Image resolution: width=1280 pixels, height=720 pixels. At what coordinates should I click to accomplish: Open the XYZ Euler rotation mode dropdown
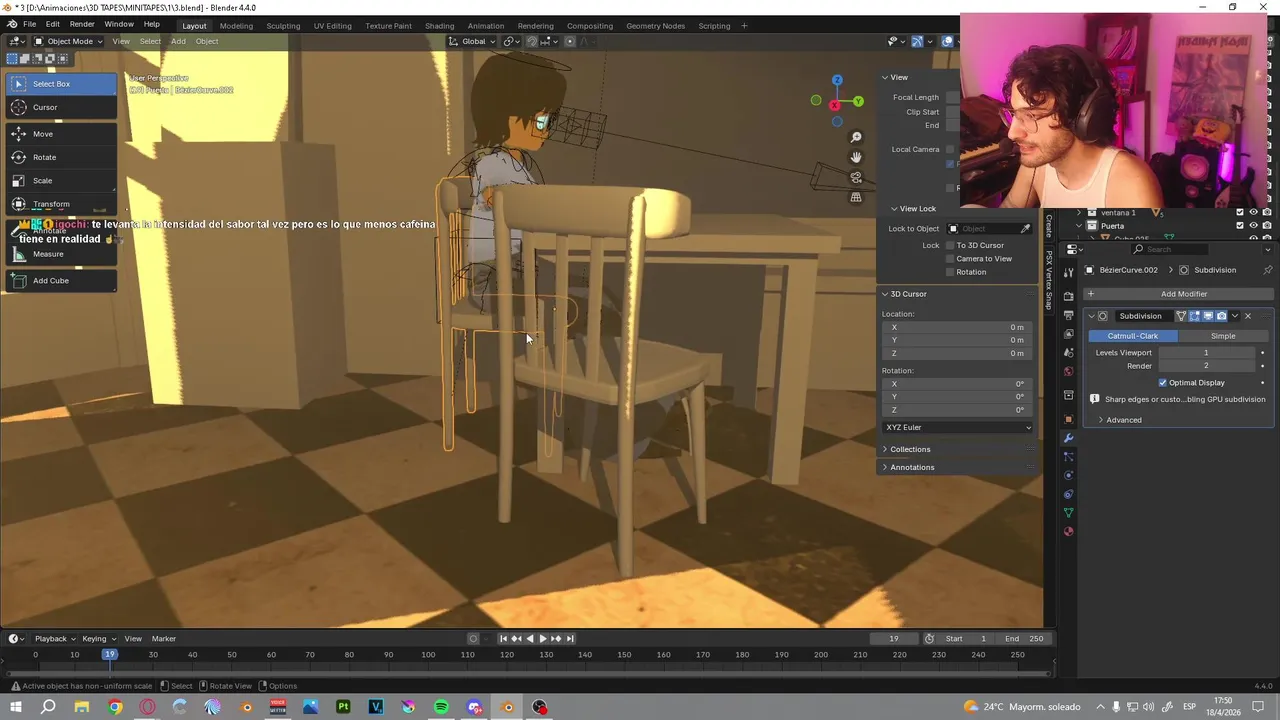(x=958, y=428)
